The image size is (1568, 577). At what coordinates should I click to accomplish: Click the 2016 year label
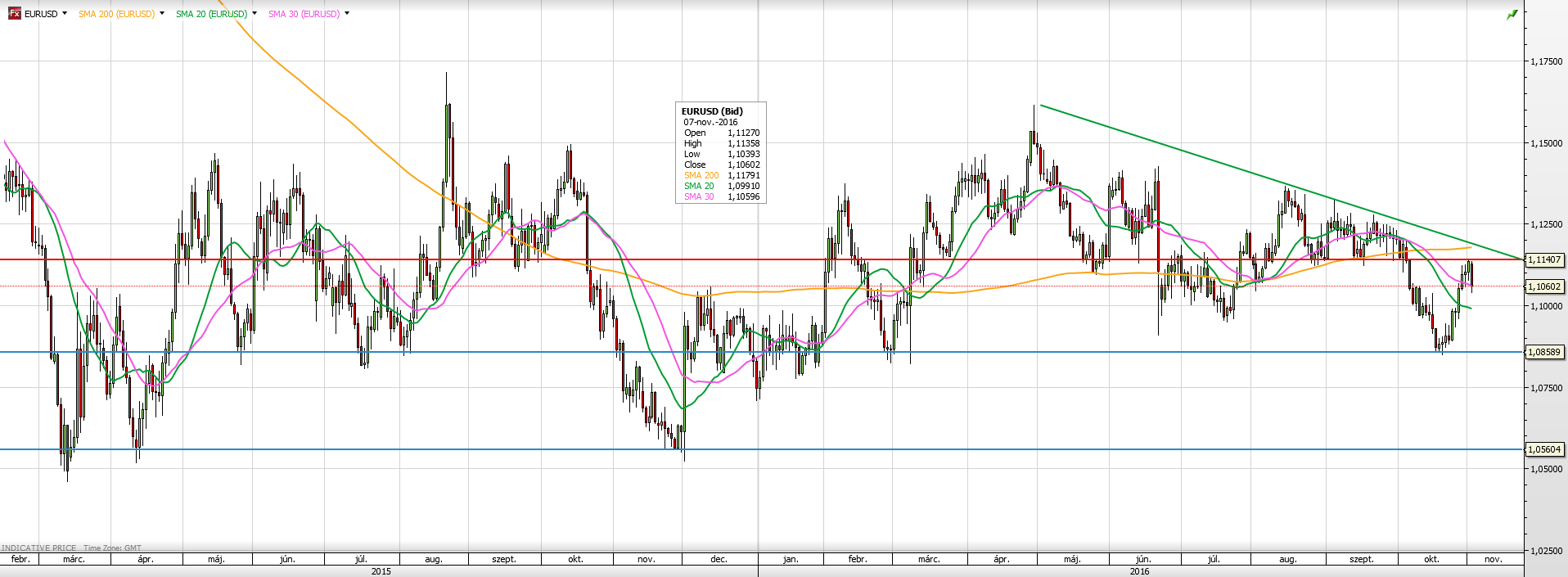click(x=1139, y=571)
